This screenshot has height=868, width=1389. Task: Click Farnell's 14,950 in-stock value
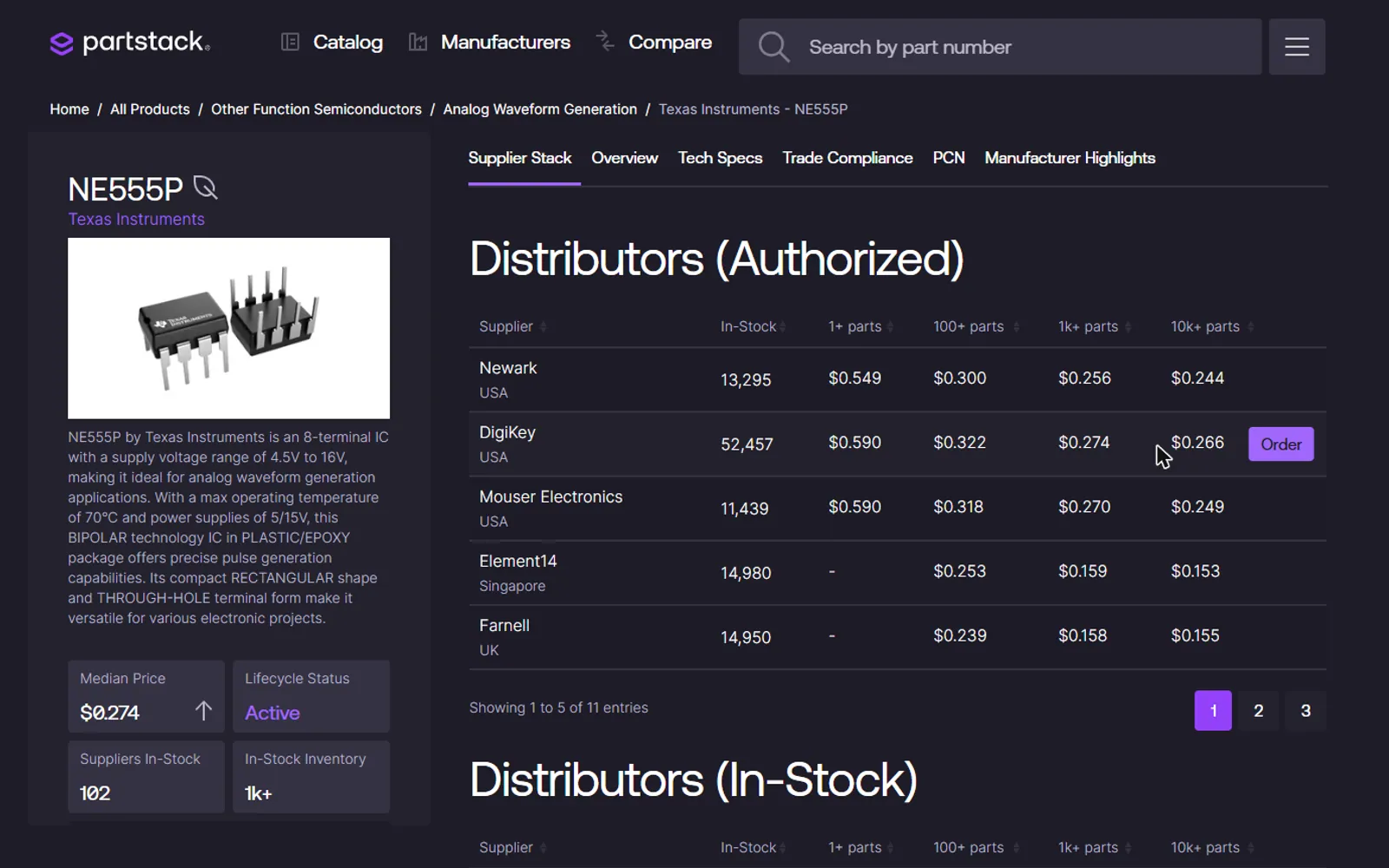point(746,637)
